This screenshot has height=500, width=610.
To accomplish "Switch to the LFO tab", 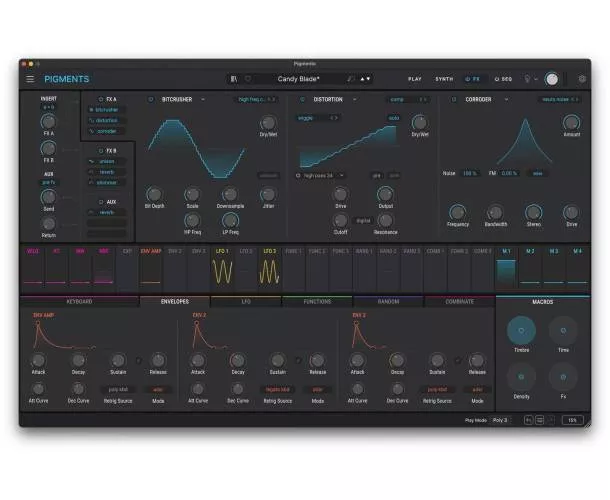I will tap(246, 300).
